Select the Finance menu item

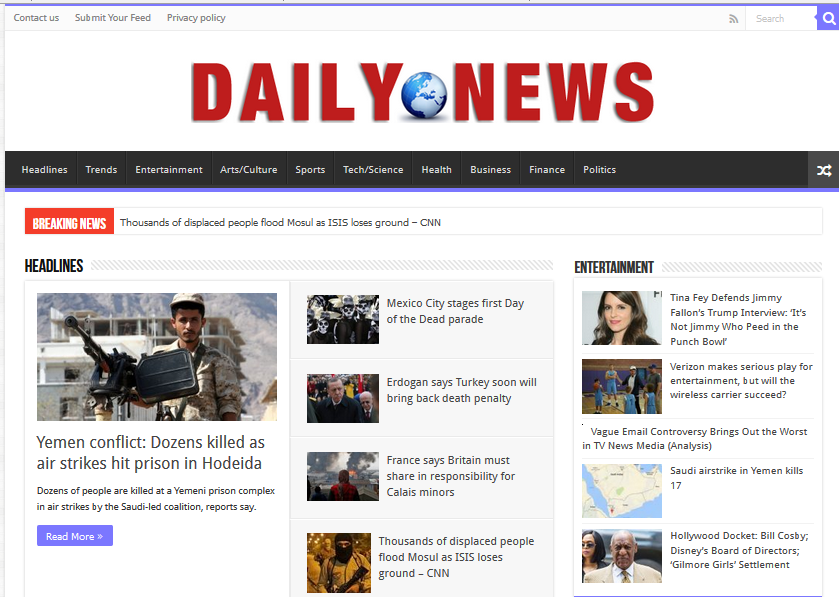coord(547,170)
